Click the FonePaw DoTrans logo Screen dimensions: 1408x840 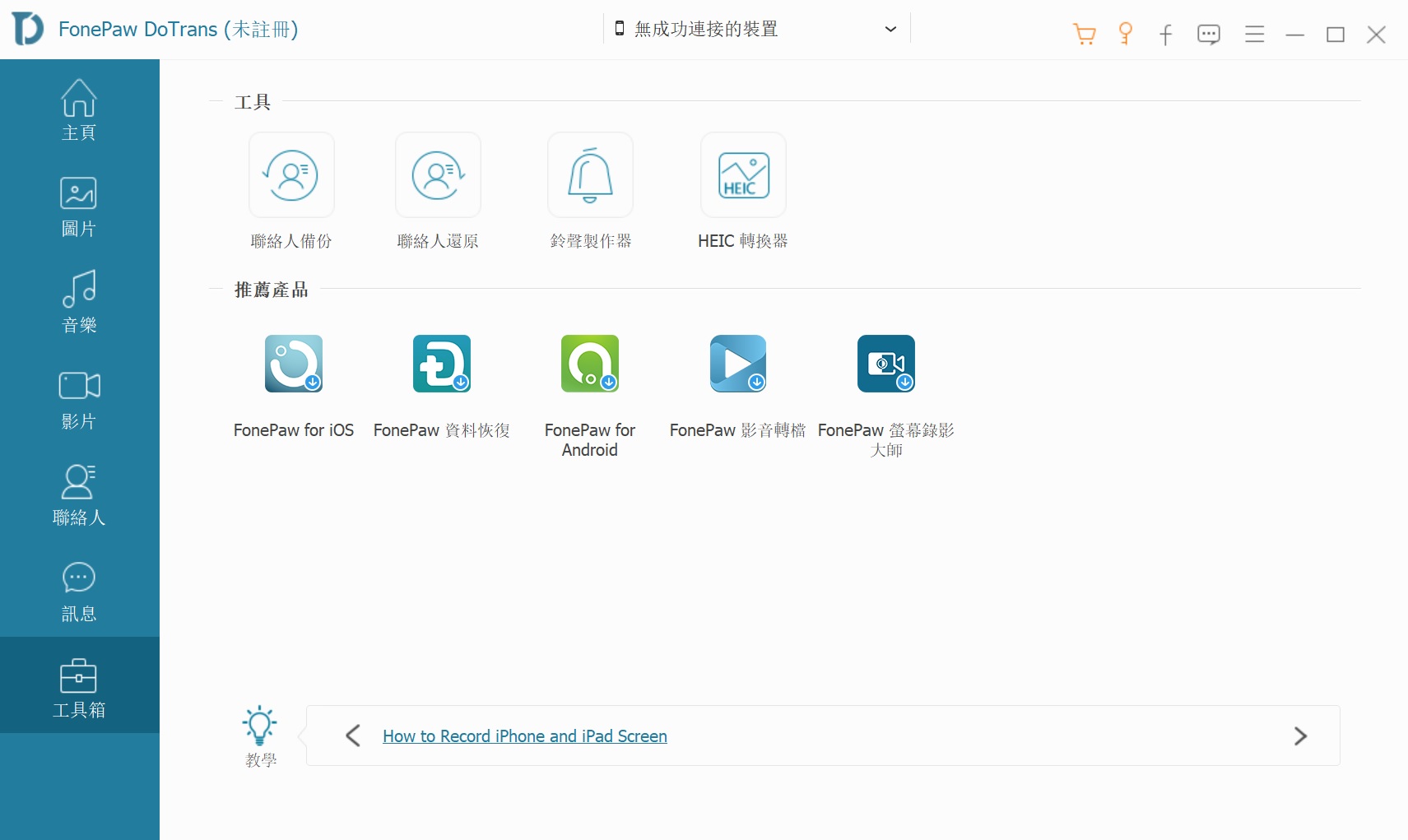[28, 29]
